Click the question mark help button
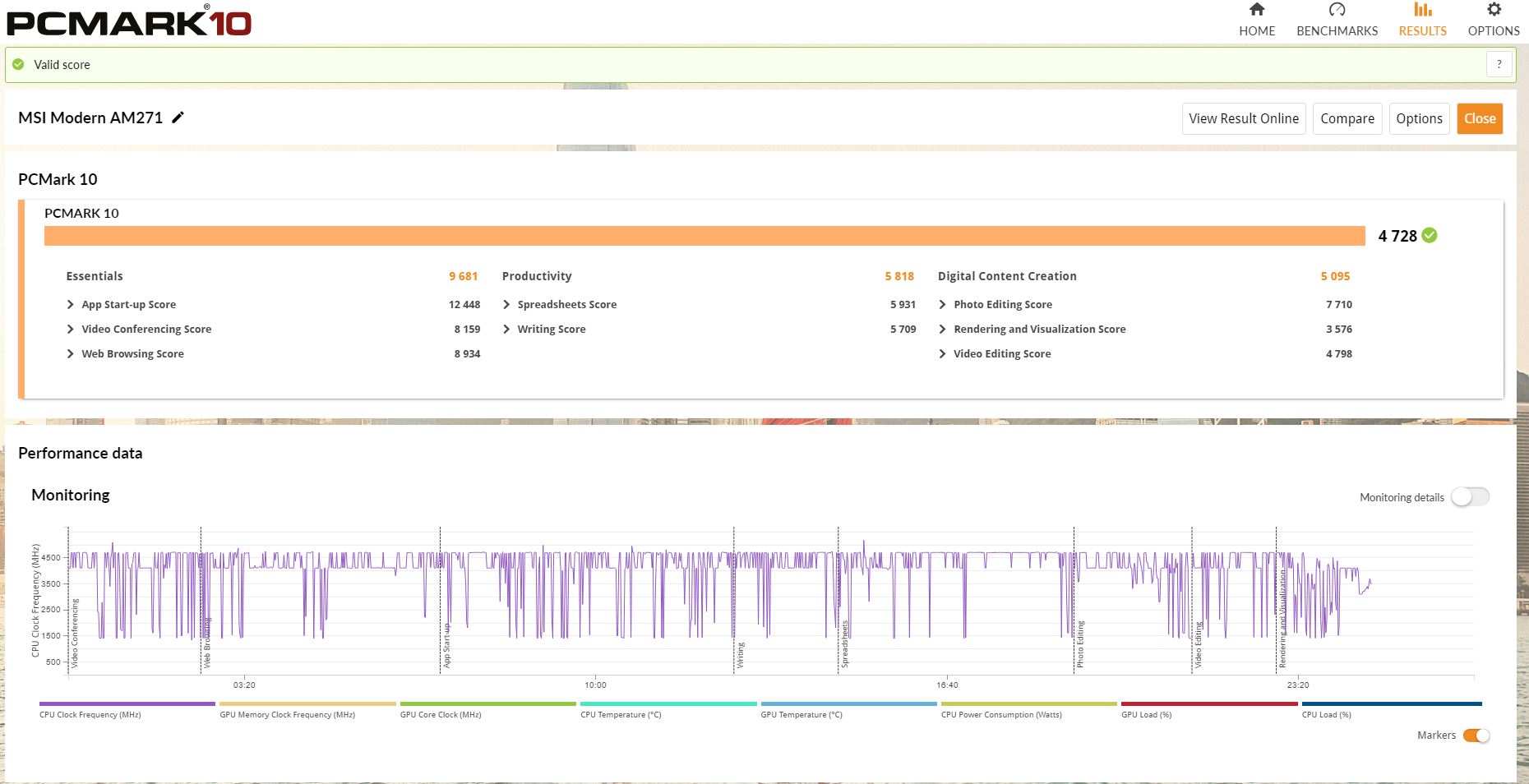This screenshot has height=784, width=1529. coord(1499,64)
